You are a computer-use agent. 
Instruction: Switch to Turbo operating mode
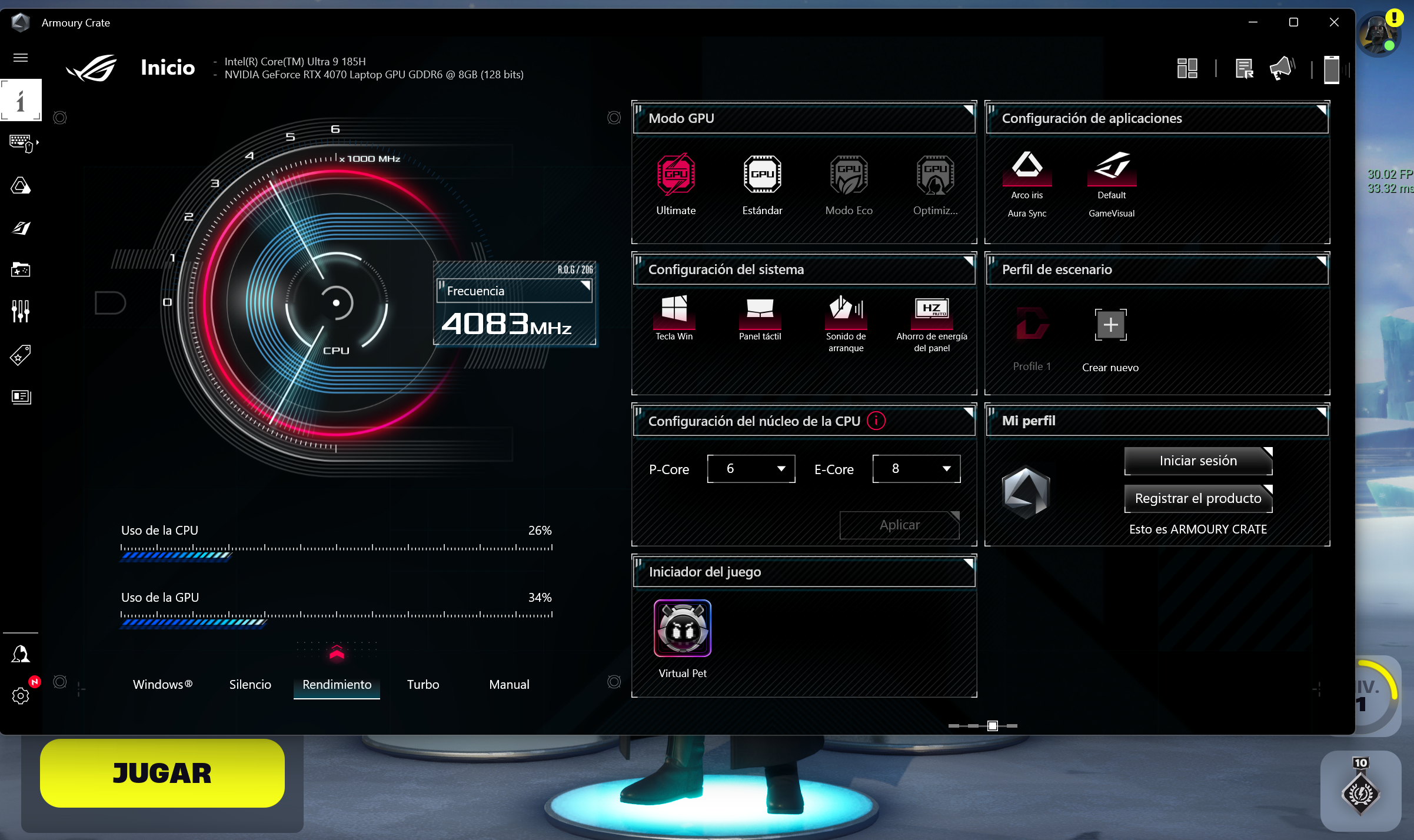pyautogui.click(x=423, y=684)
